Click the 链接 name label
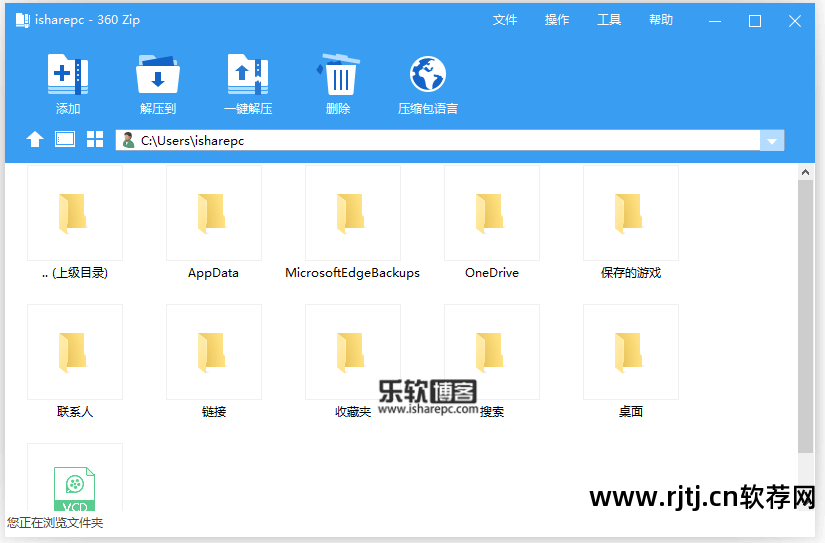The height and width of the screenshot is (543, 825). [214, 411]
